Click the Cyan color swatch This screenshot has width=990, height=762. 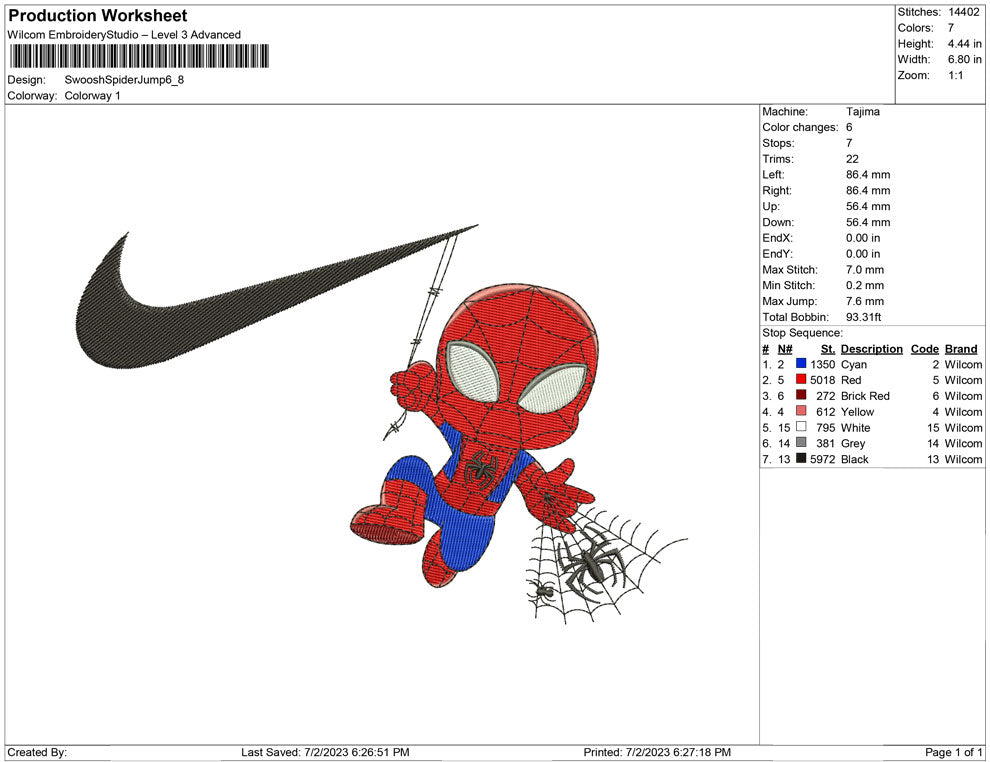point(801,364)
